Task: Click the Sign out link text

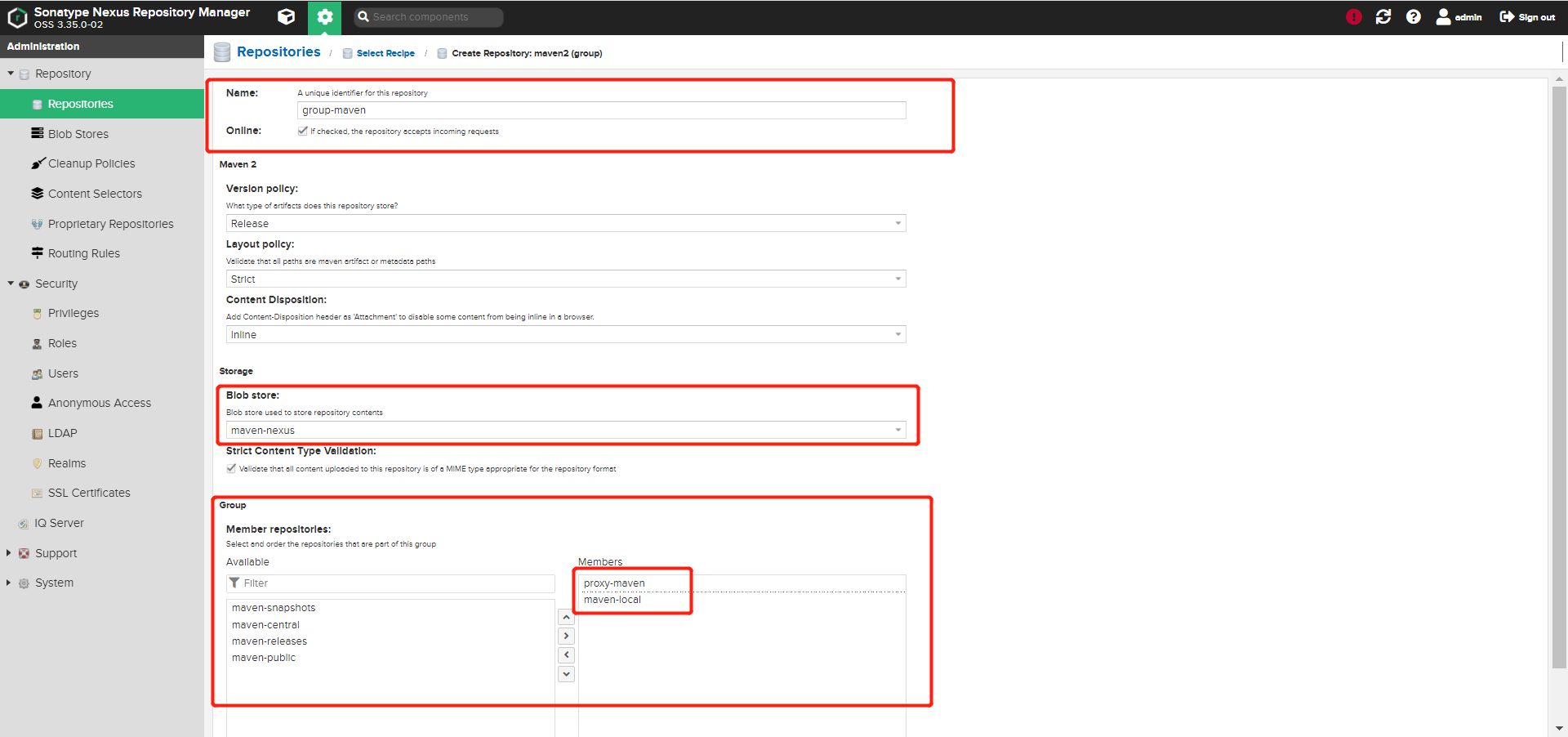Action: tap(1537, 17)
